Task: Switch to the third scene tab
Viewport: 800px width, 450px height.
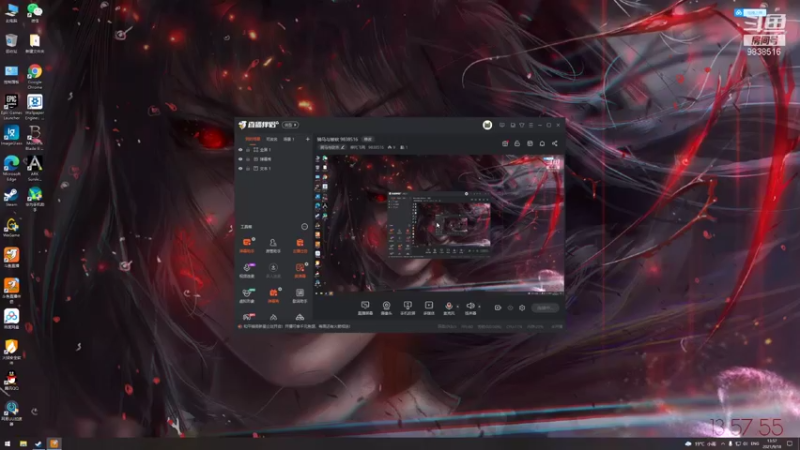Action: [x=289, y=139]
